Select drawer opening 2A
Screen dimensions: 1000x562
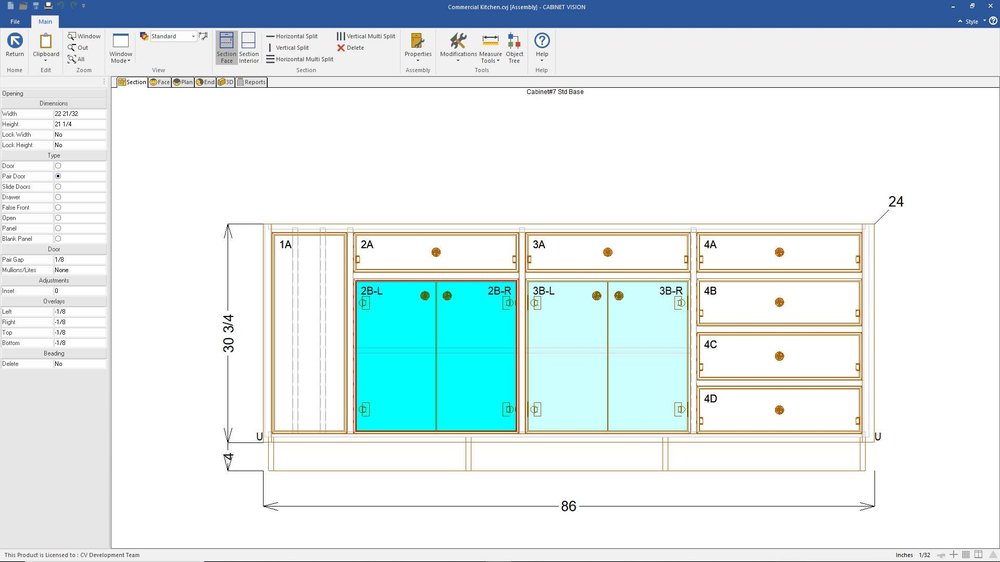(x=436, y=252)
